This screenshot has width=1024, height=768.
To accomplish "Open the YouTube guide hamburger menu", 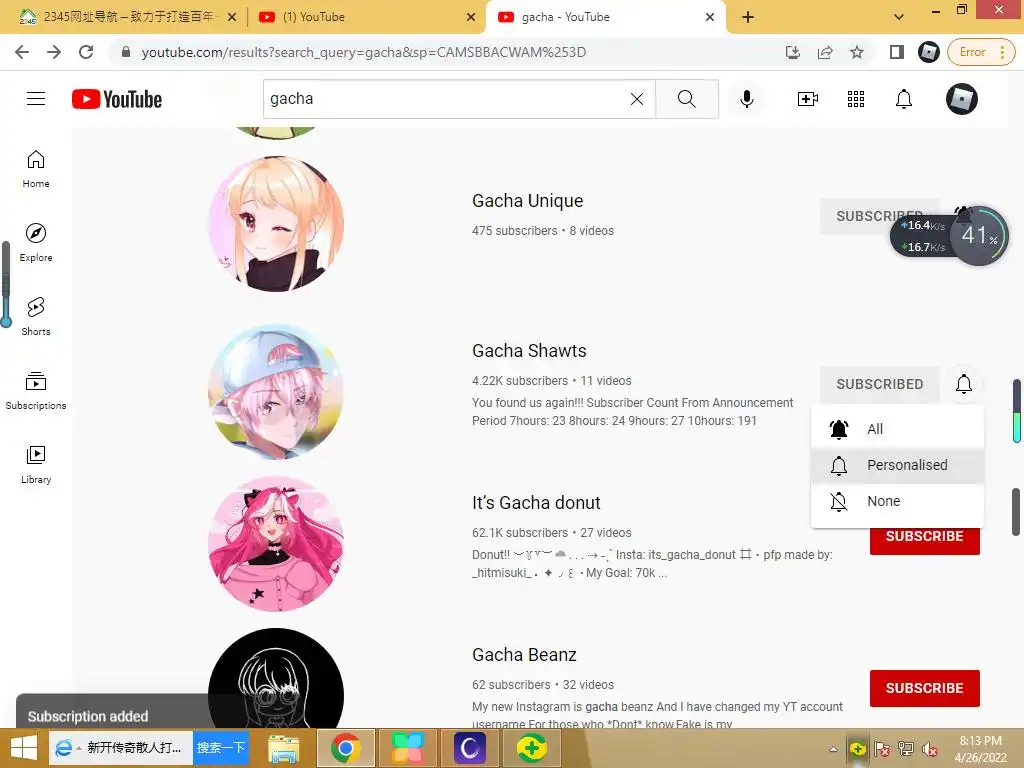I will pyautogui.click(x=36, y=99).
